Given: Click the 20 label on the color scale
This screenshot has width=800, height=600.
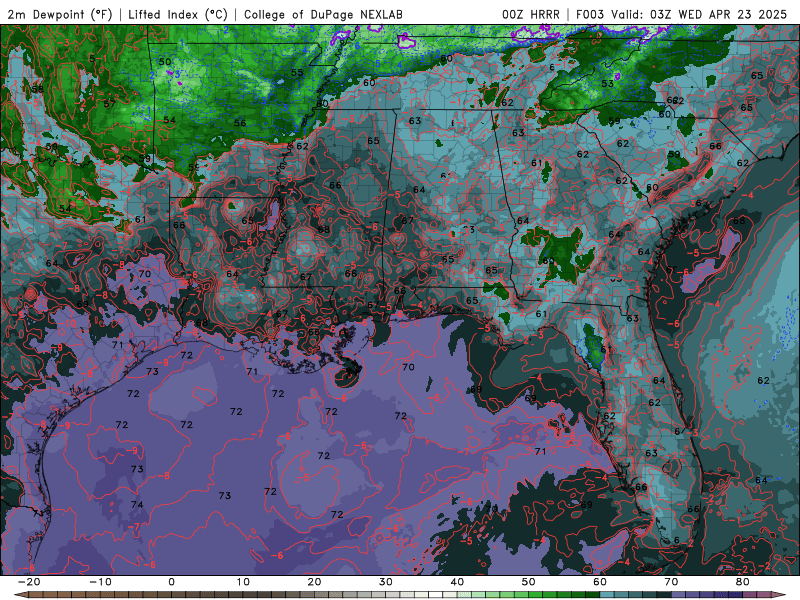Looking at the screenshot, I should coord(314,582).
